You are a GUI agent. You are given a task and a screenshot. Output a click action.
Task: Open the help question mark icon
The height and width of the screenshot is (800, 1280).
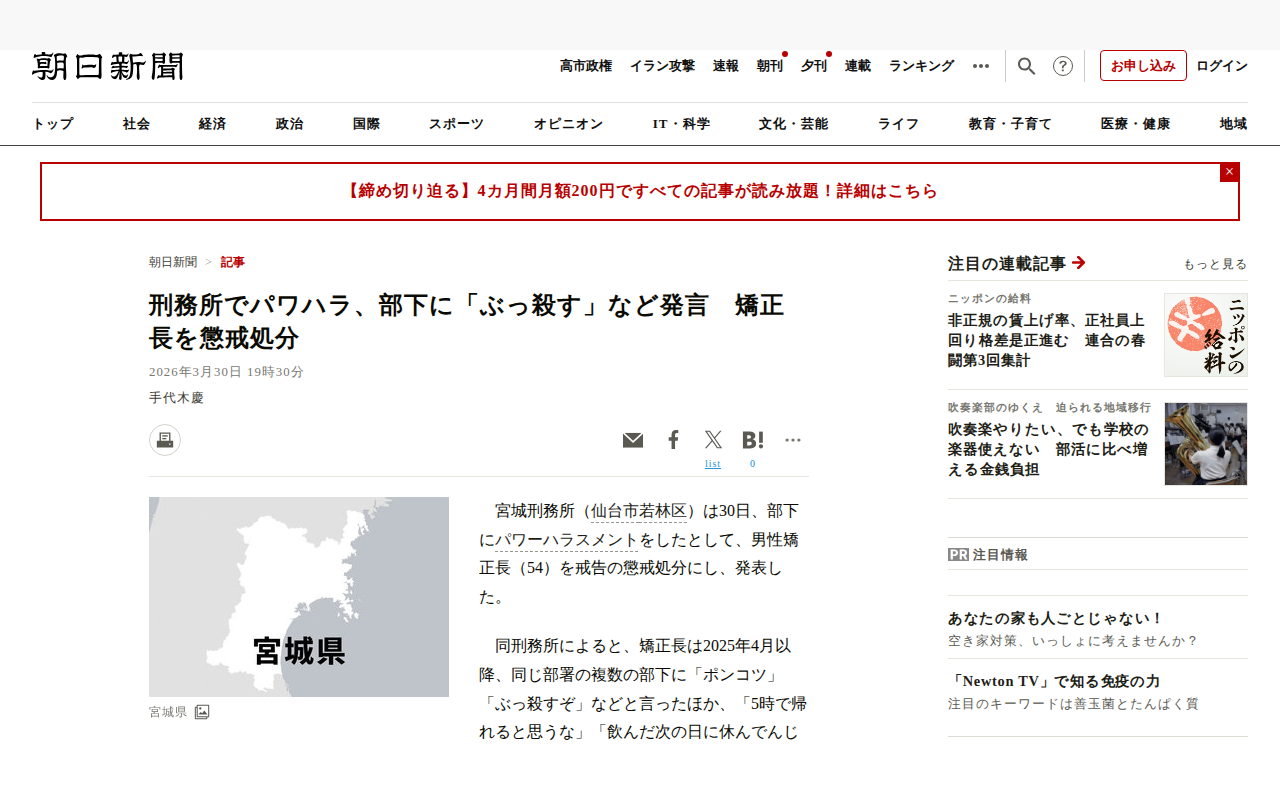pos(1063,66)
